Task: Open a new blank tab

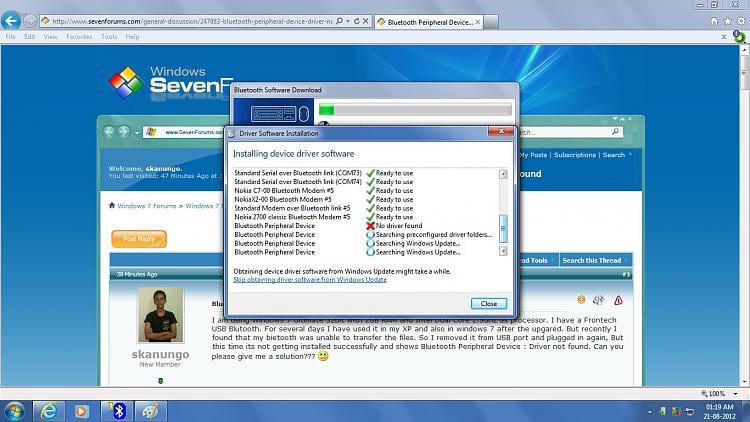Action: tap(491, 22)
